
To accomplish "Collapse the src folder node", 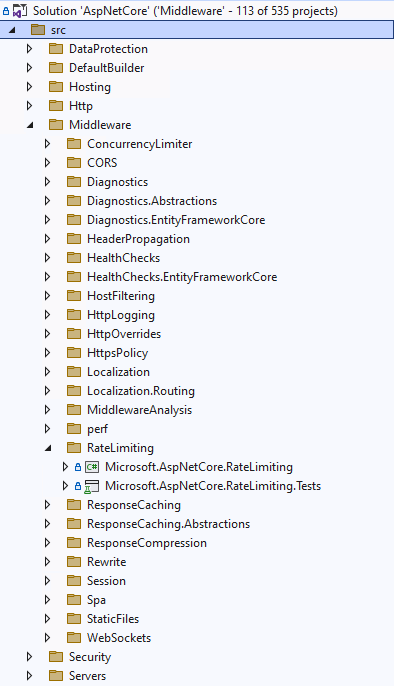I will [12, 30].
